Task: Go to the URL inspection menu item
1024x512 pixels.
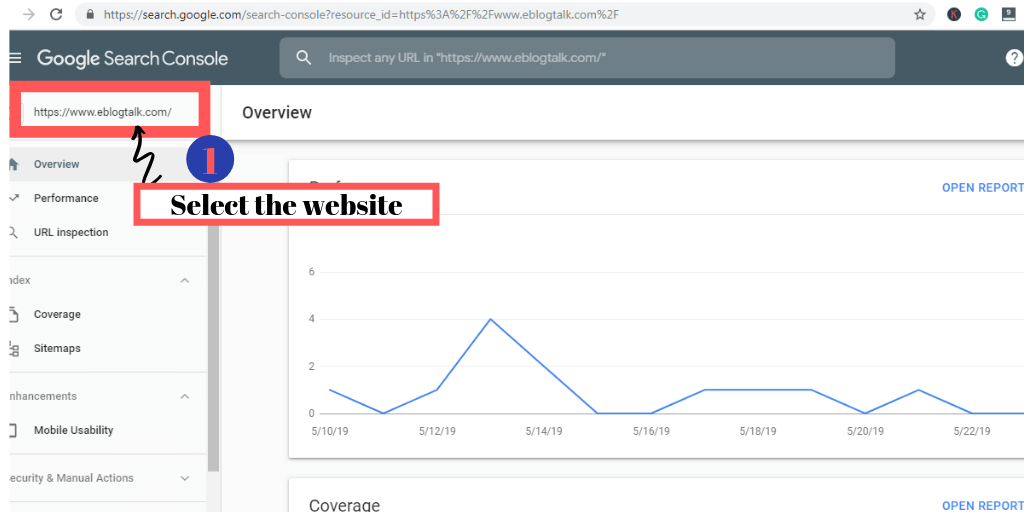Action: point(71,232)
